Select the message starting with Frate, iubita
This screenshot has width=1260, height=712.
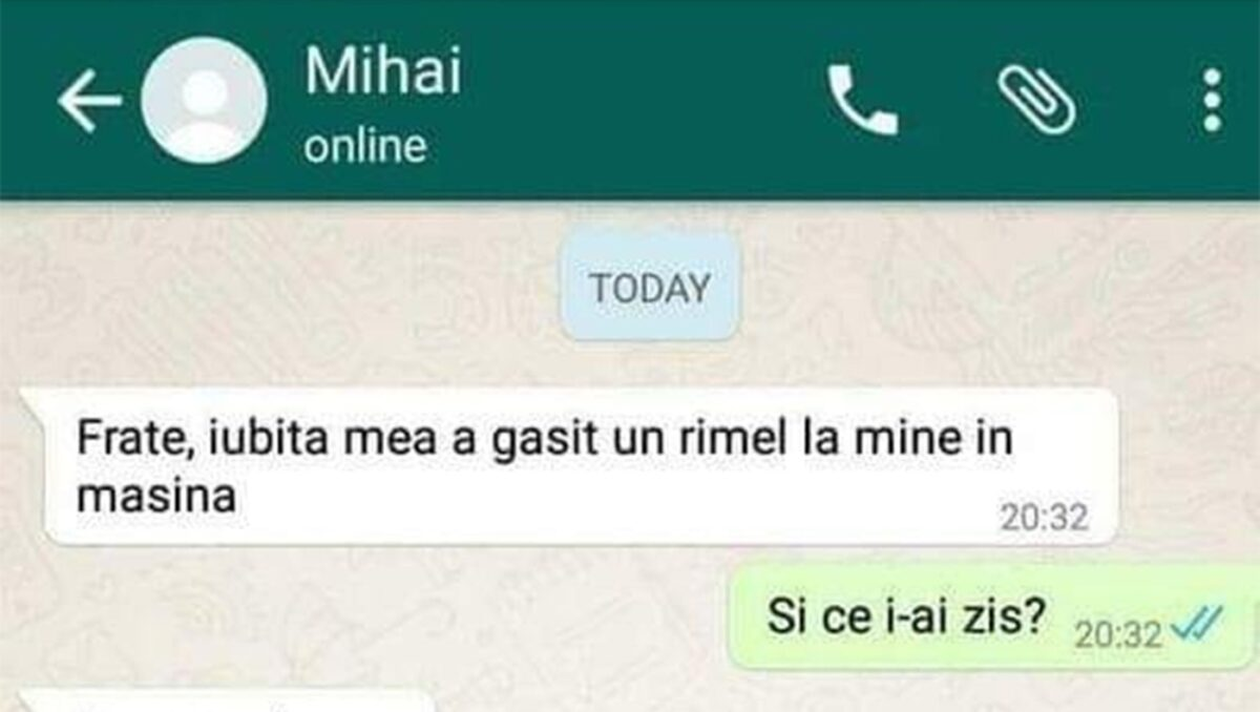[578, 467]
